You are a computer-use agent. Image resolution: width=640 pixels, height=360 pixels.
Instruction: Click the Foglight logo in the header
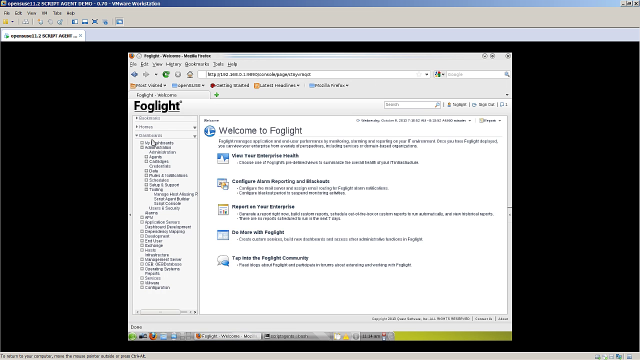click(158, 106)
